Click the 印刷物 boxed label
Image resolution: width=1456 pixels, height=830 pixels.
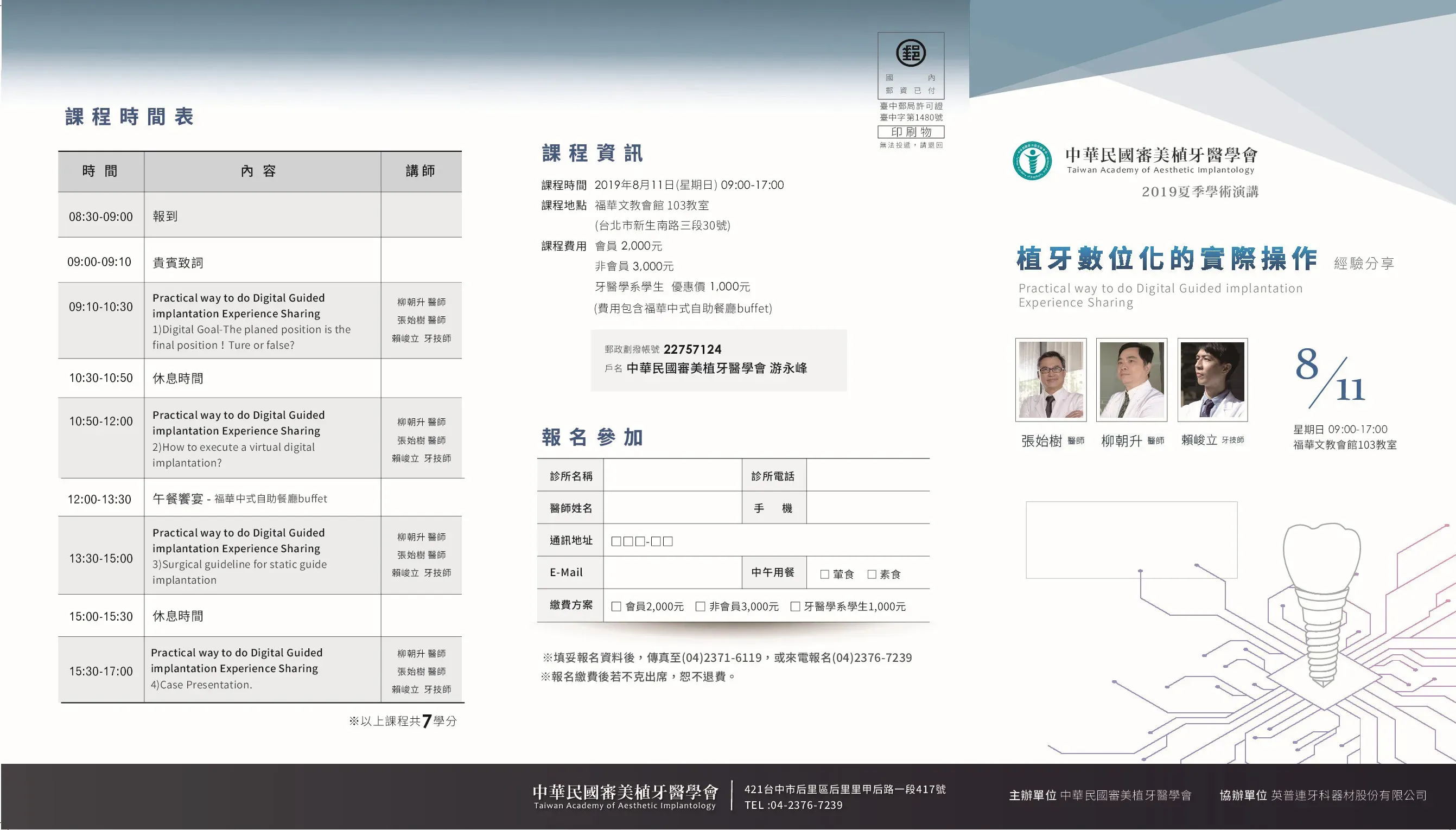[x=911, y=132]
